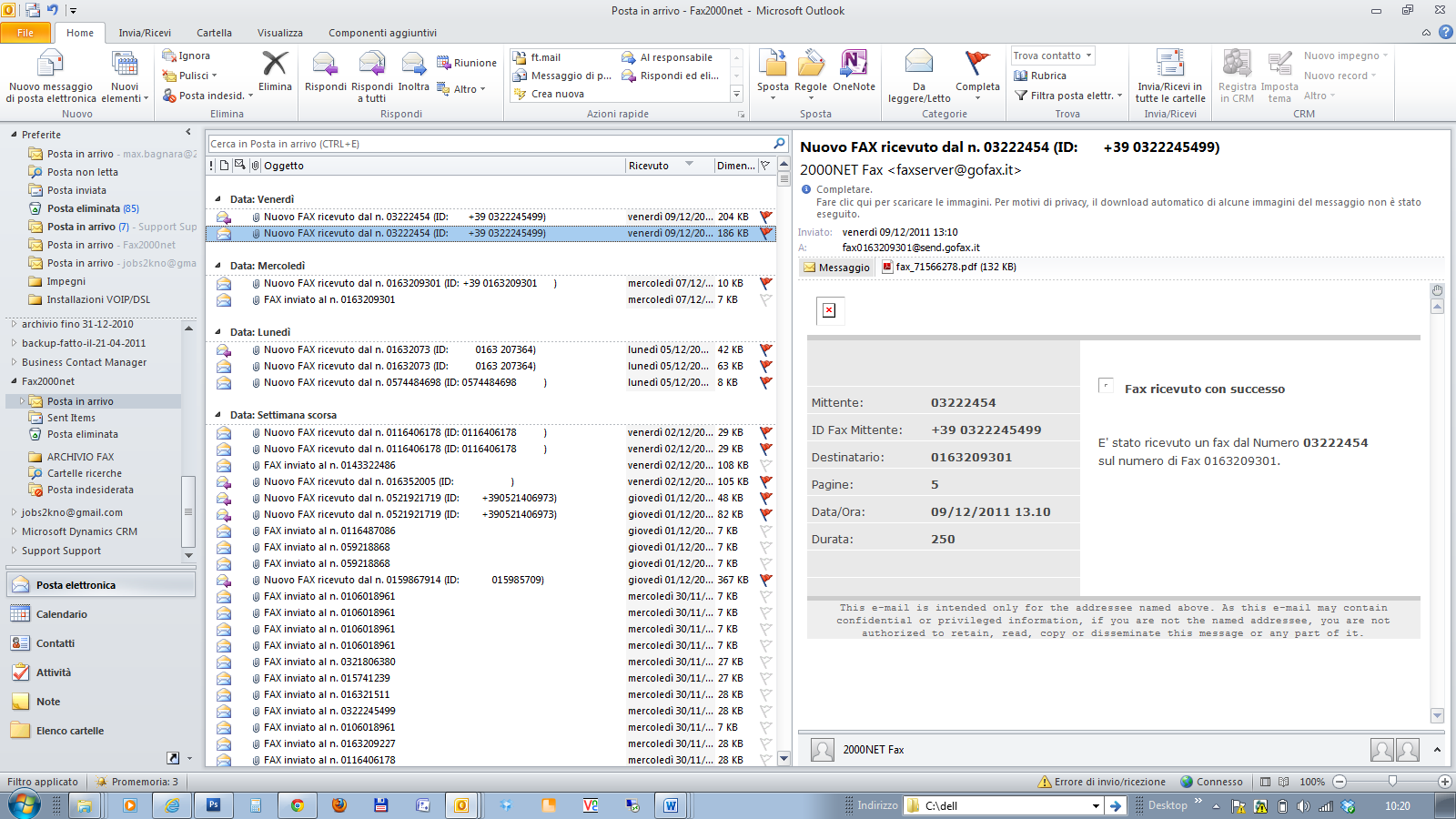
Task: Open the Elenco cartelle pane
Action: [100, 731]
